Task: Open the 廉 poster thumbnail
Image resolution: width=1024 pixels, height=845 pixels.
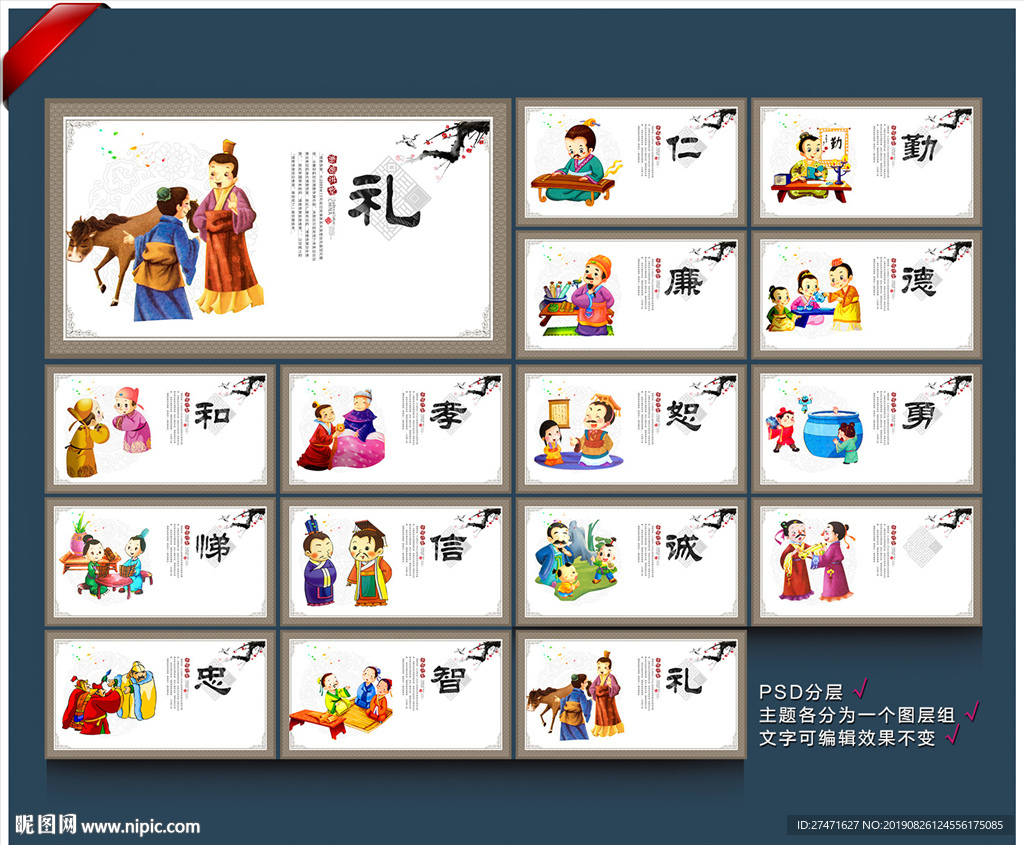Action: [x=631, y=295]
